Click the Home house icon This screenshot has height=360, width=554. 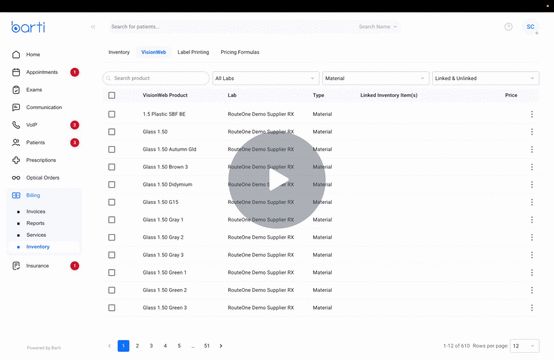click(x=16, y=54)
